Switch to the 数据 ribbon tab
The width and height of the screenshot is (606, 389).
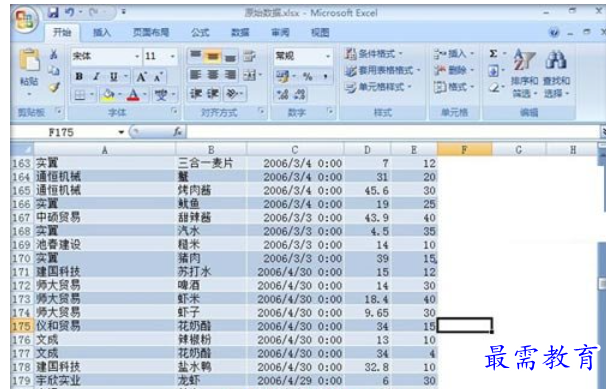pos(240,32)
